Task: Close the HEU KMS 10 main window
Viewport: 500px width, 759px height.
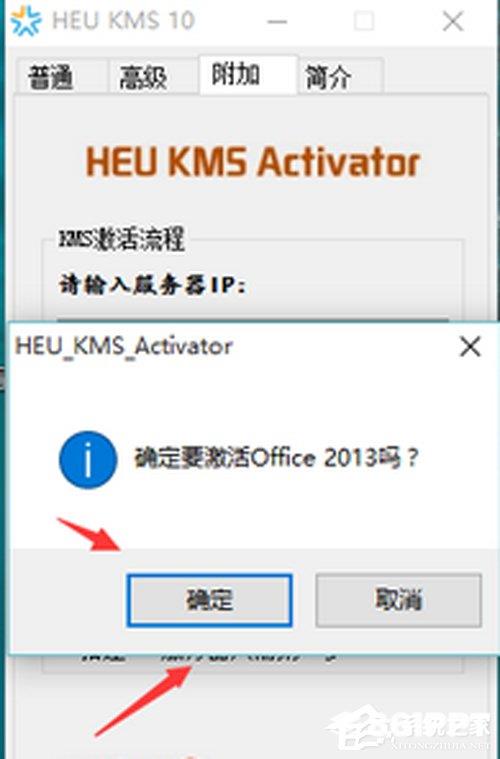Action: click(x=453, y=21)
